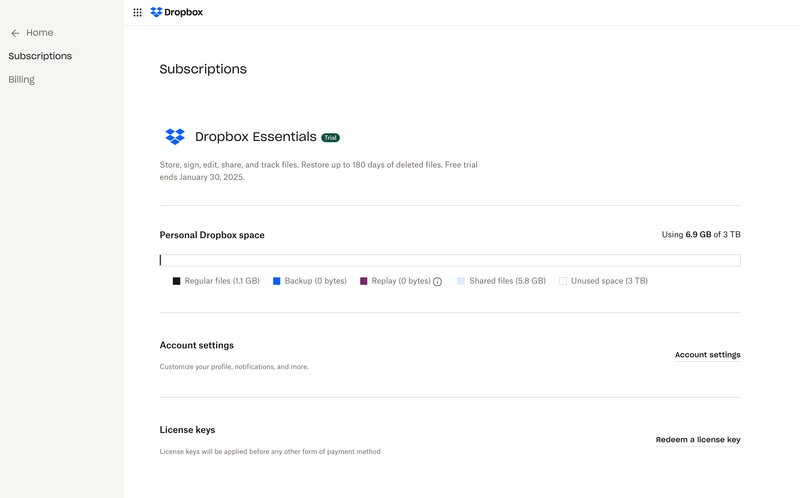
Task: Click the Dropbox Essentials box icon
Action: (175, 137)
